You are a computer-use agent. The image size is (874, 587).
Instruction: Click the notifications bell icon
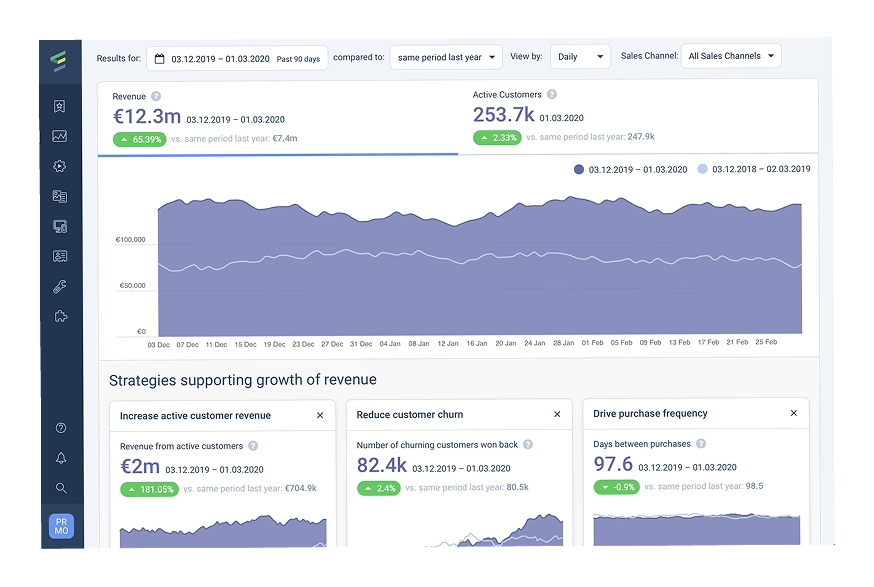click(61, 458)
